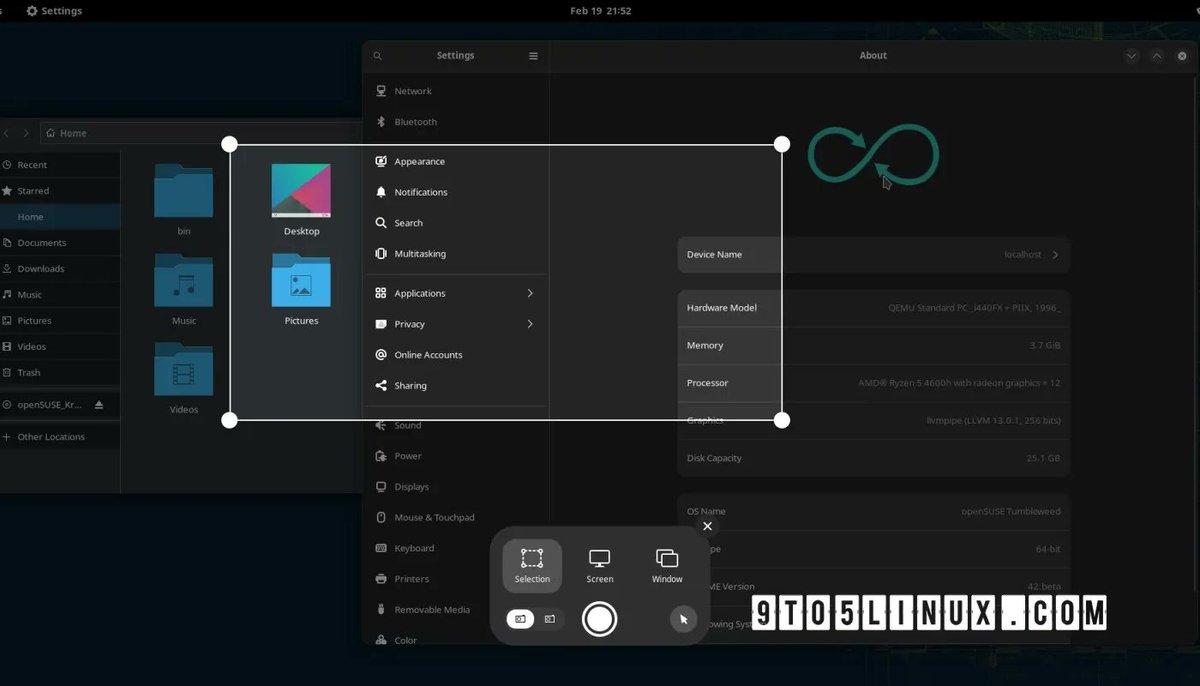Open clock and calendar in top bar
The height and width of the screenshot is (686, 1200).
pos(600,11)
